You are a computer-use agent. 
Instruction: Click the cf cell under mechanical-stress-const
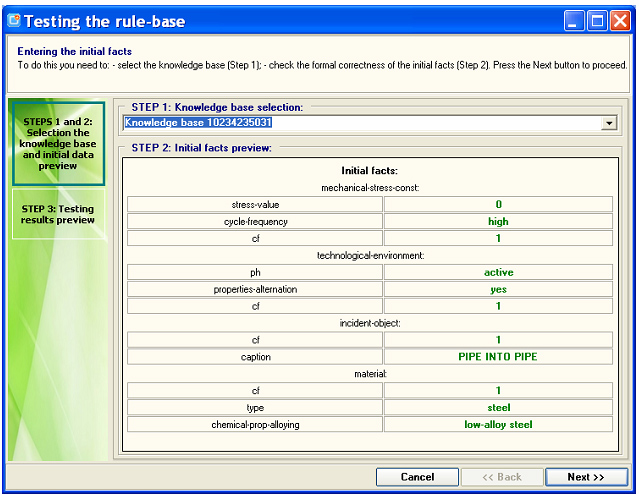[255, 238]
